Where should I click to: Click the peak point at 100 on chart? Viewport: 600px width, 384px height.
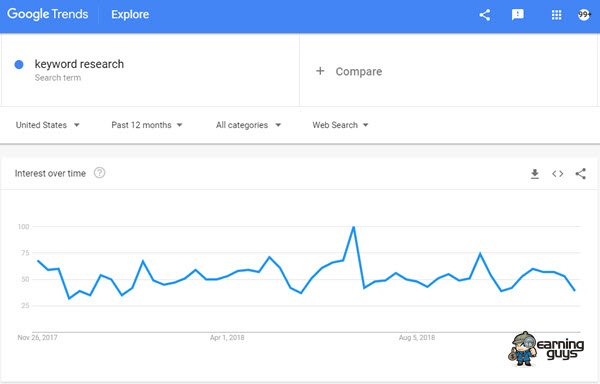point(354,227)
